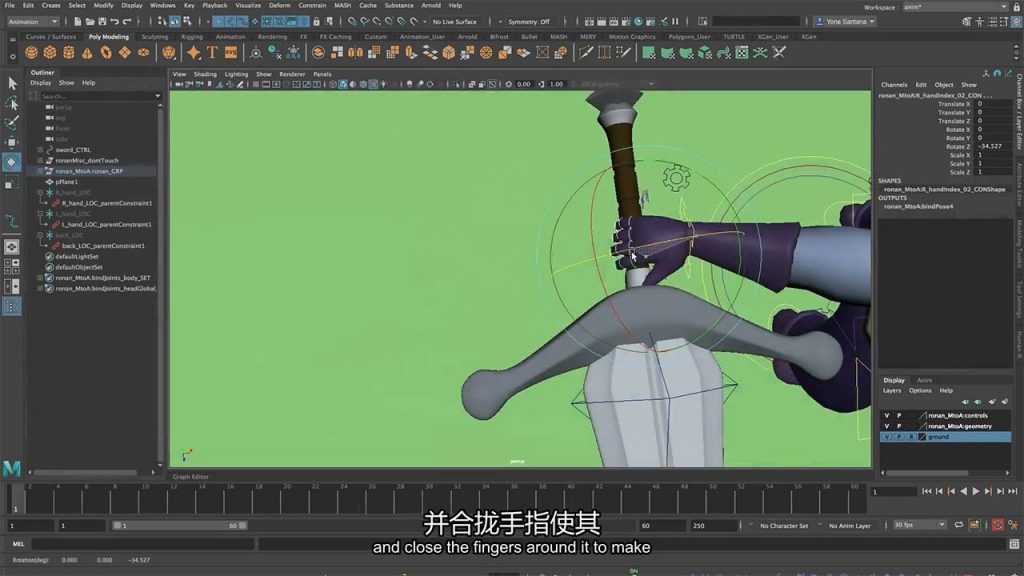Click the Loop playback icon

click(959, 525)
